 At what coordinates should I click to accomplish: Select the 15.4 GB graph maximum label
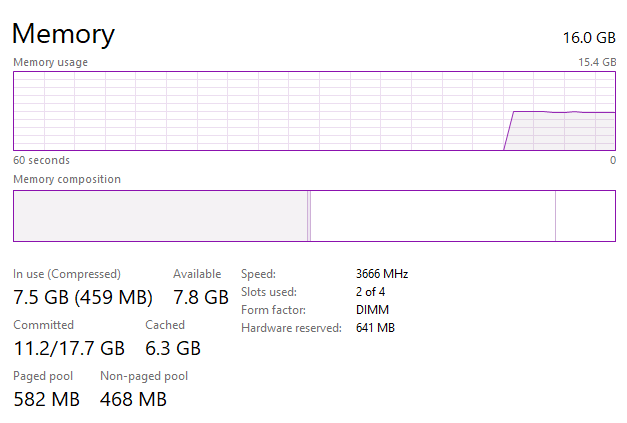(598, 62)
